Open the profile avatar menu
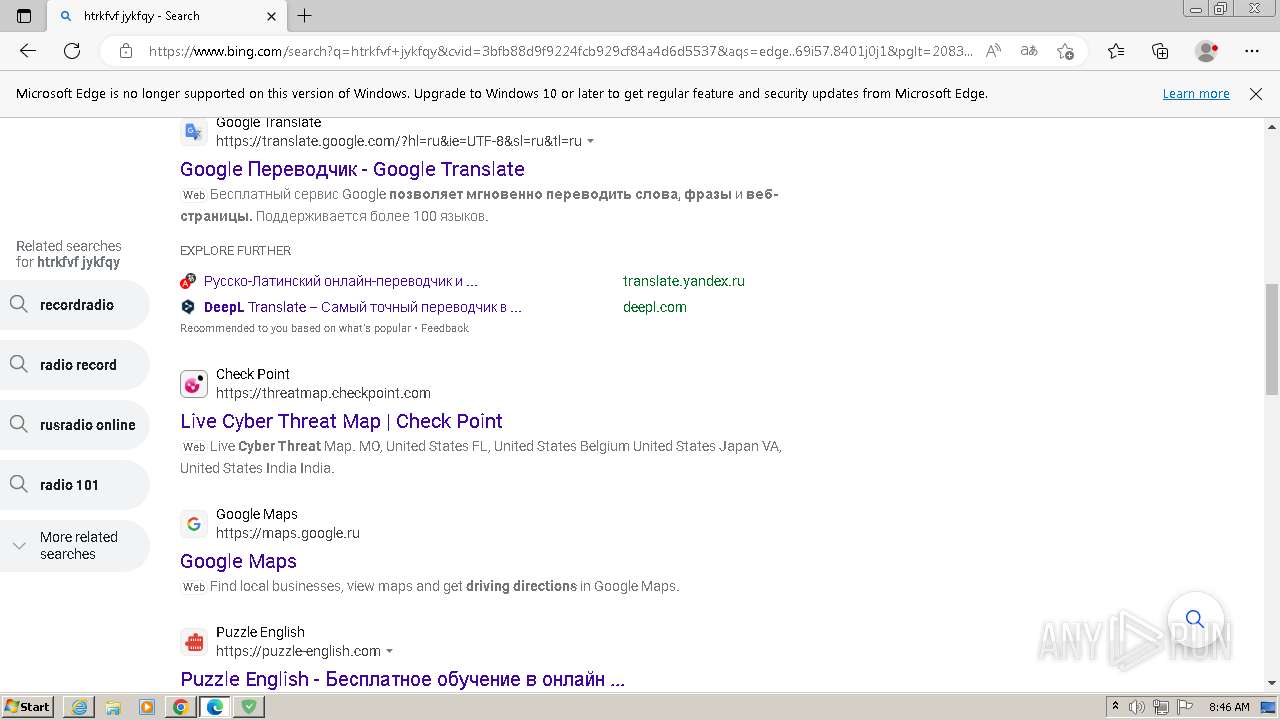Screen dimensions: 1280x720 coord(1207,51)
